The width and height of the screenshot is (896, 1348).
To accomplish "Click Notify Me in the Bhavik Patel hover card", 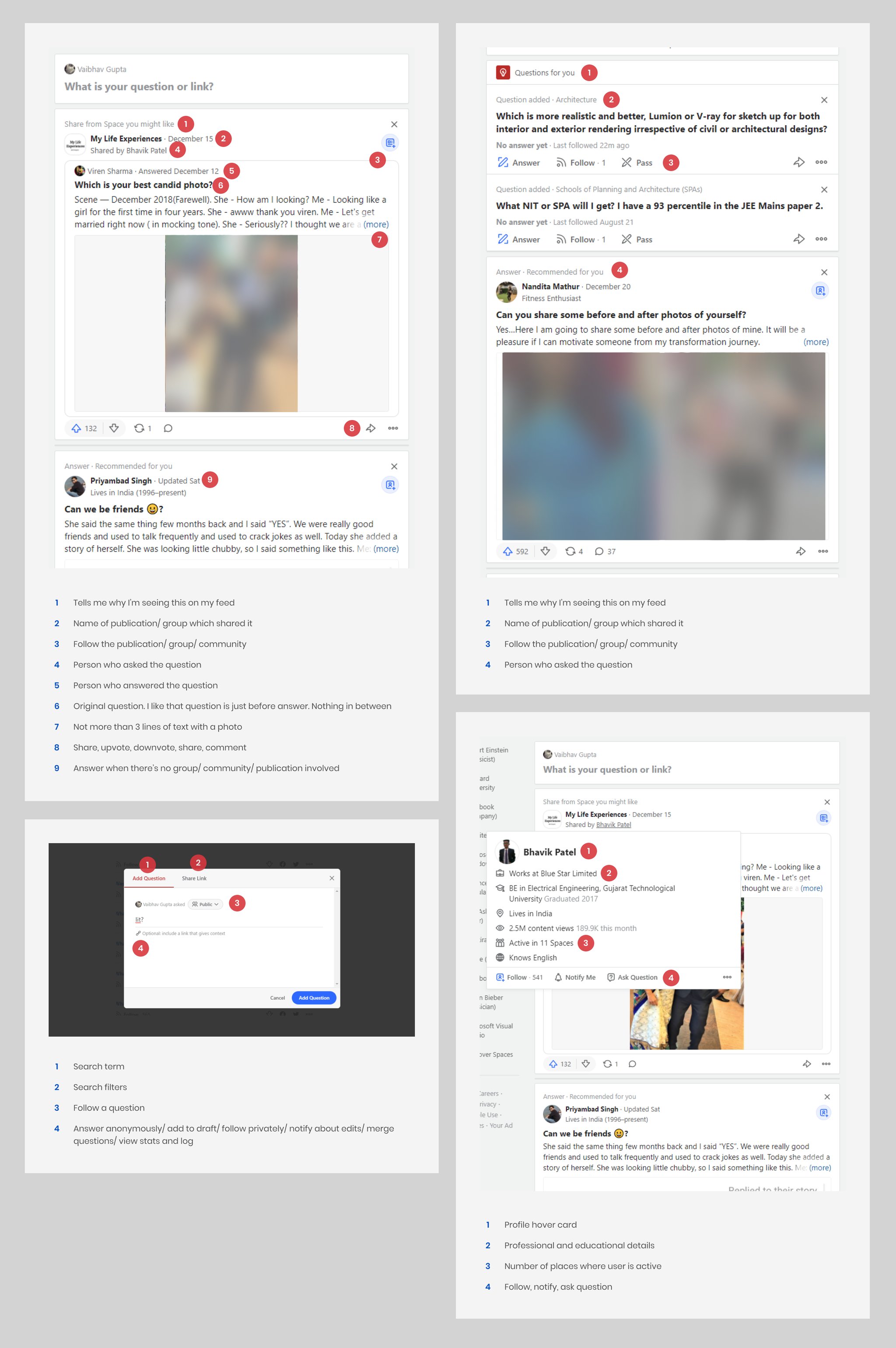I will (x=575, y=977).
